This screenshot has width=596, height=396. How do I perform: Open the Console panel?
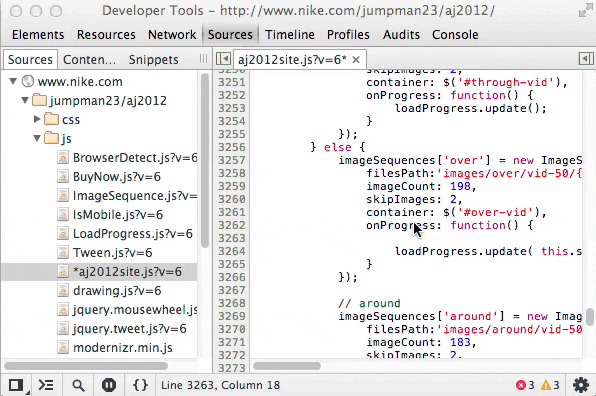[455, 35]
